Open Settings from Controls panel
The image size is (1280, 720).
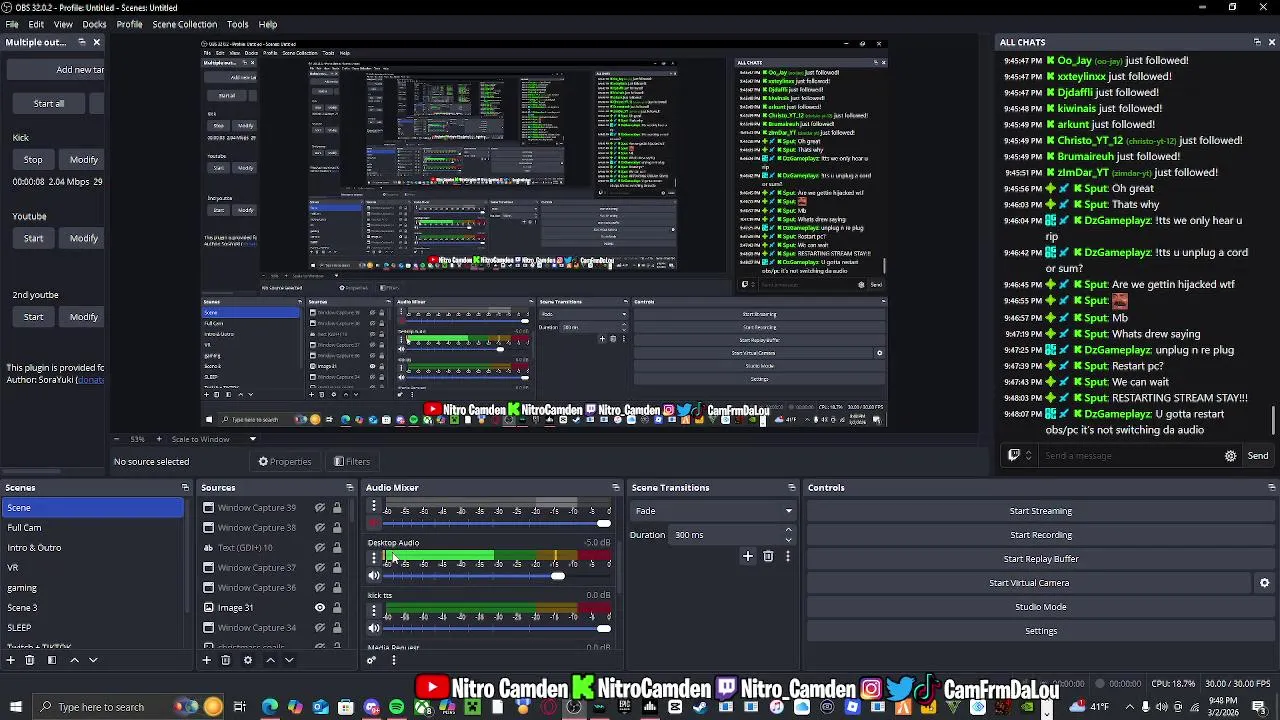click(x=1040, y=631)
